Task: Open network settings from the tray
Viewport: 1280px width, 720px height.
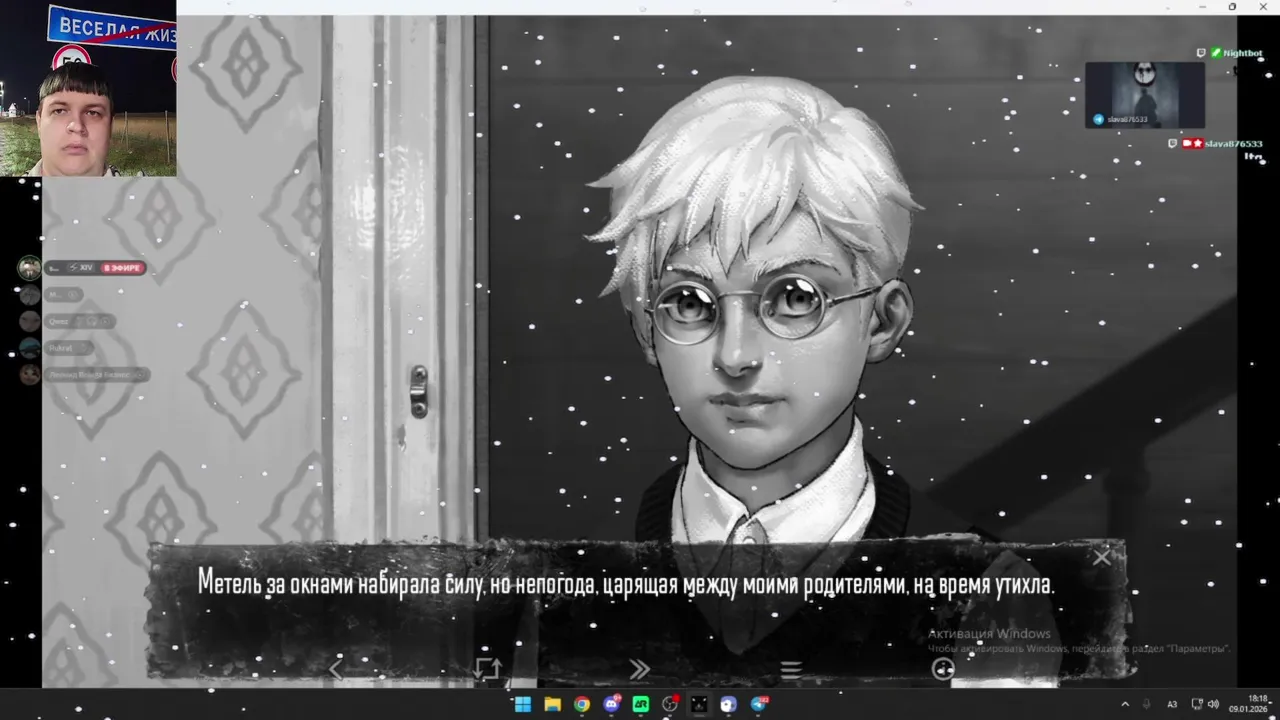Action: coord(1197,704)
